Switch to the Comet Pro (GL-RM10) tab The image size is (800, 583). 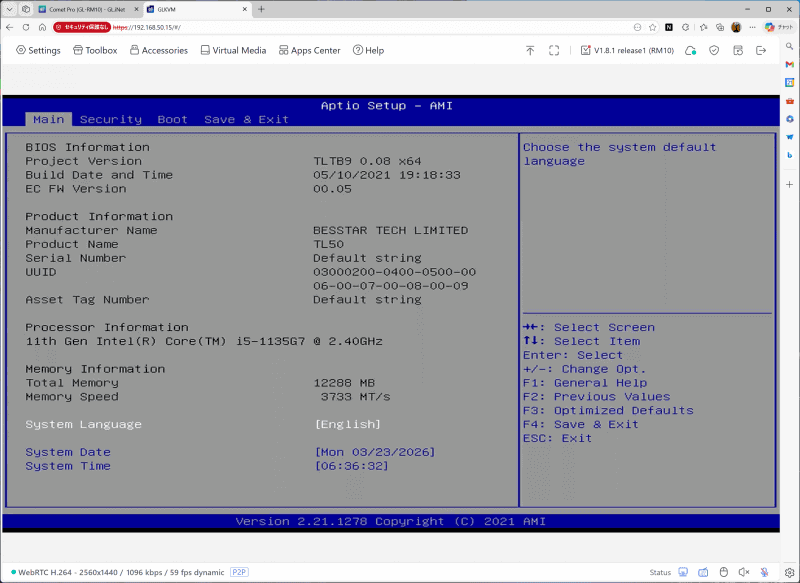(x=87, y=9)
